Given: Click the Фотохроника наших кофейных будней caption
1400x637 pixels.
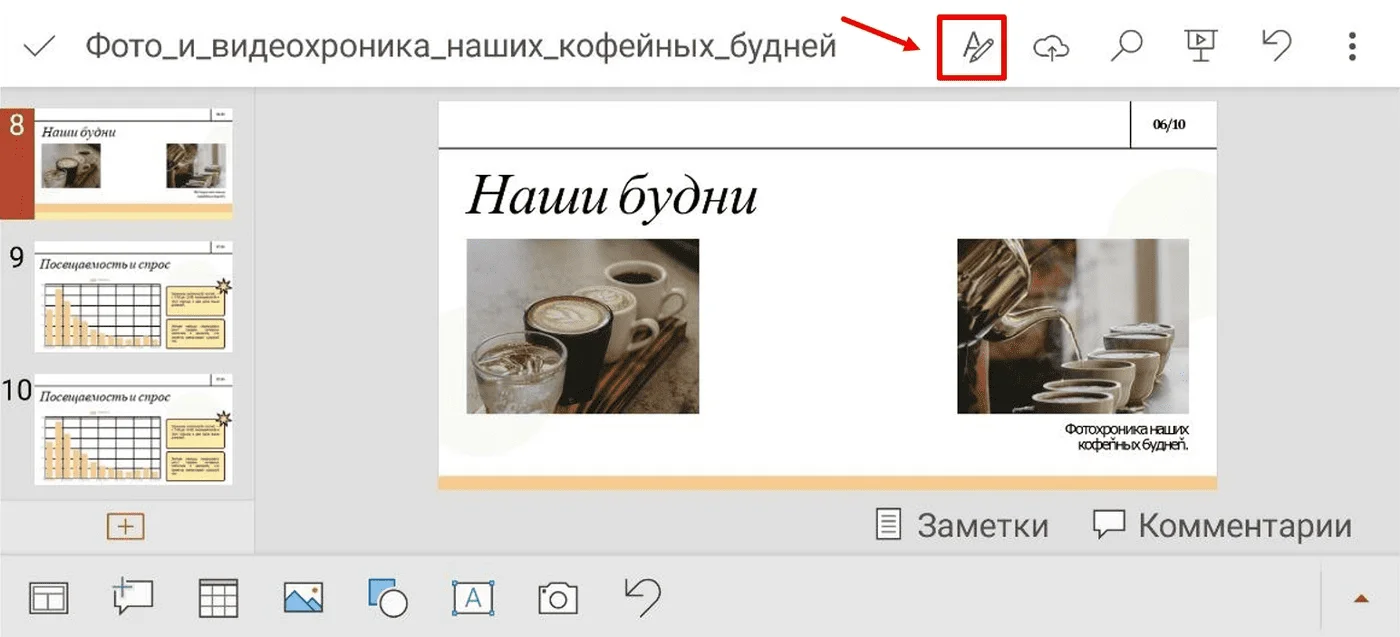Looking at the screenshot, I should tap(1126, 436).
